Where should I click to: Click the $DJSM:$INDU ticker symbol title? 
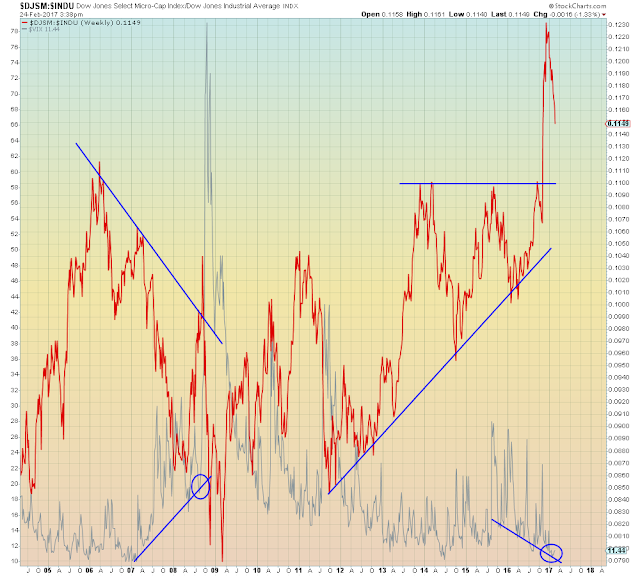click(x=47, y=6)
